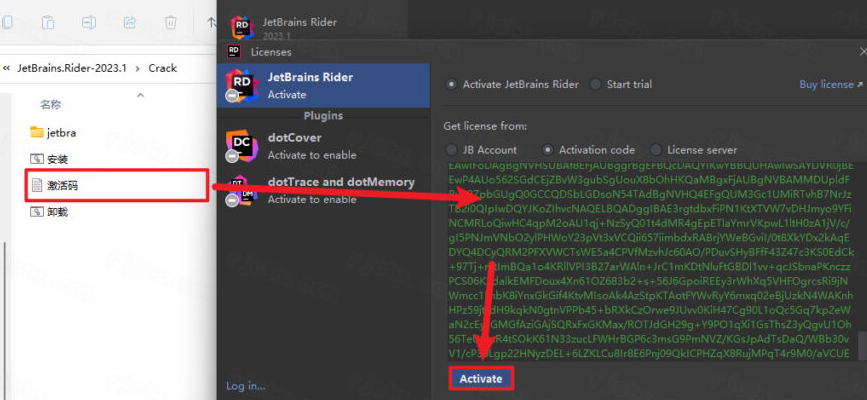Screen dimensions: 867x400
Task: Click the 激活码 file name
Action: 62,185
